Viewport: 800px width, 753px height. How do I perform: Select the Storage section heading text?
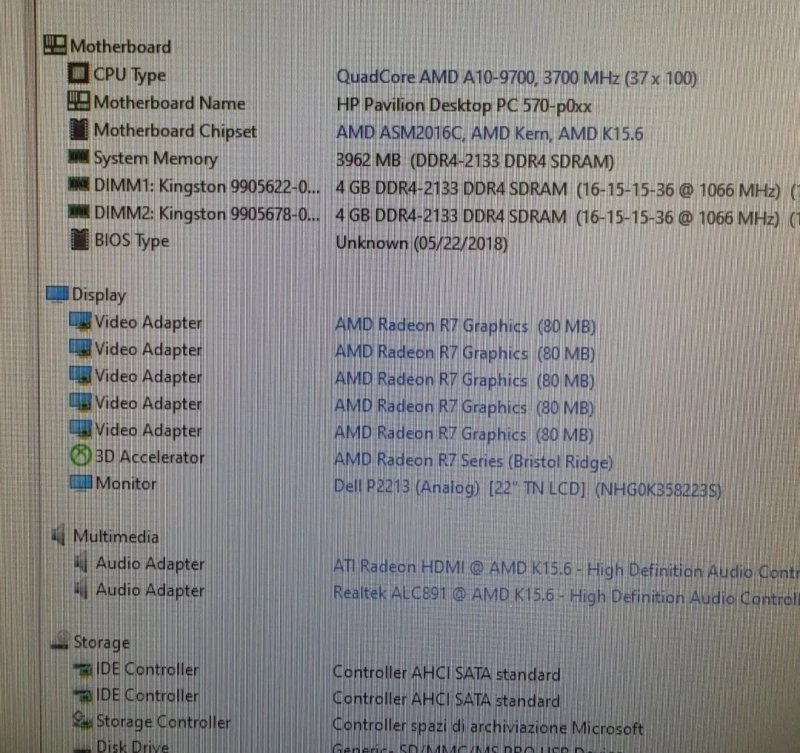click(x=102, y=642)
